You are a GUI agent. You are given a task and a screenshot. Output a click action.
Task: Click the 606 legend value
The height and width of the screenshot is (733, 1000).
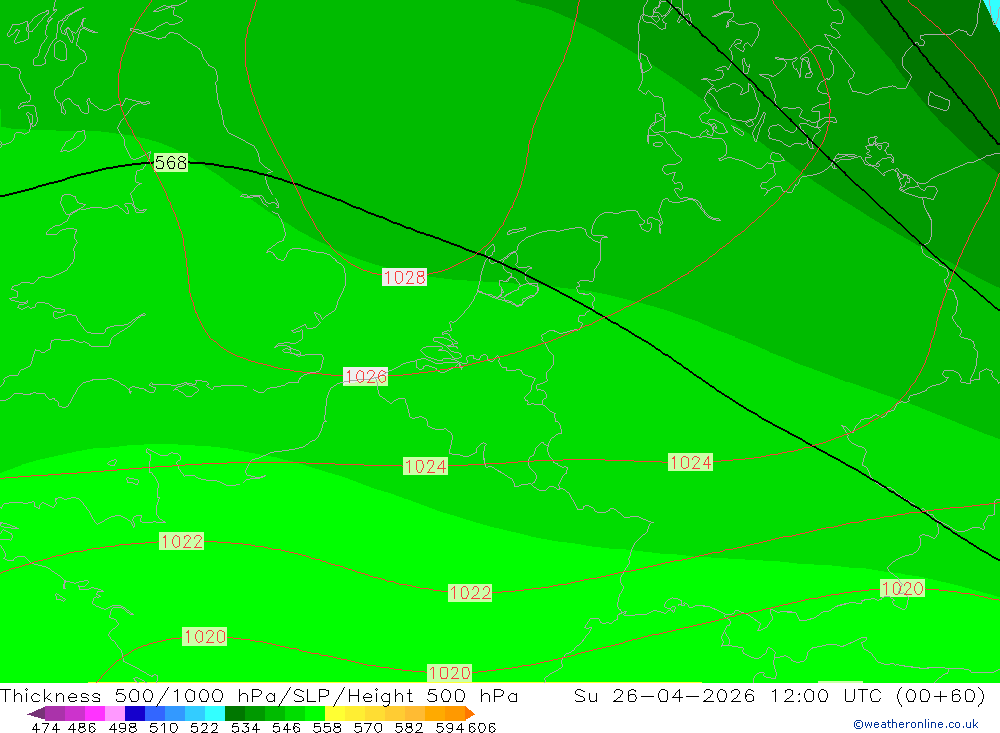(x=482, y=727)
